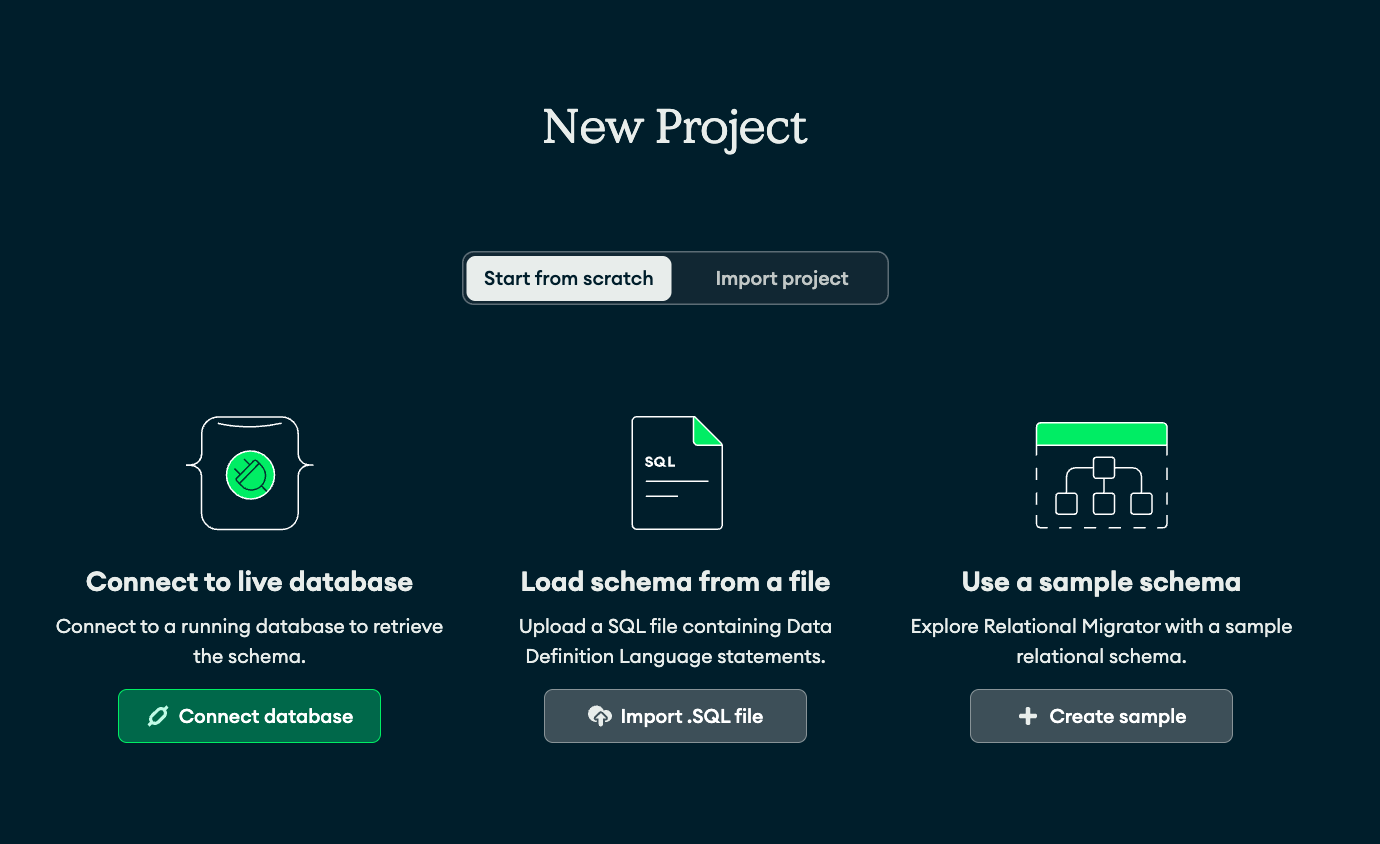Click the Explore Relational Migrator description text

[x=1101, y=641]
